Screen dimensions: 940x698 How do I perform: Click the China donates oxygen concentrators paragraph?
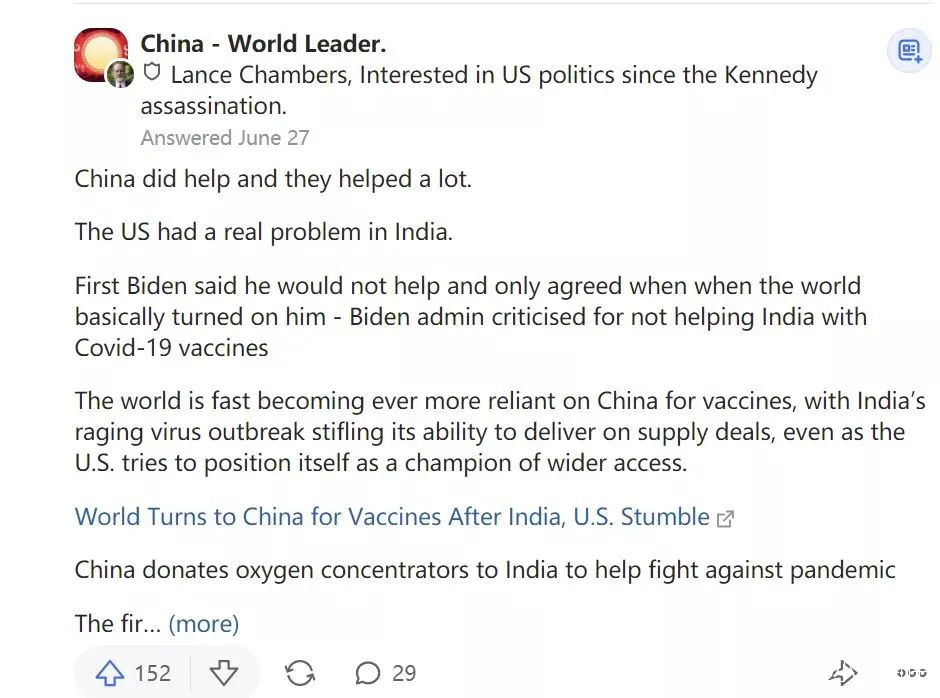coord(485,570)
